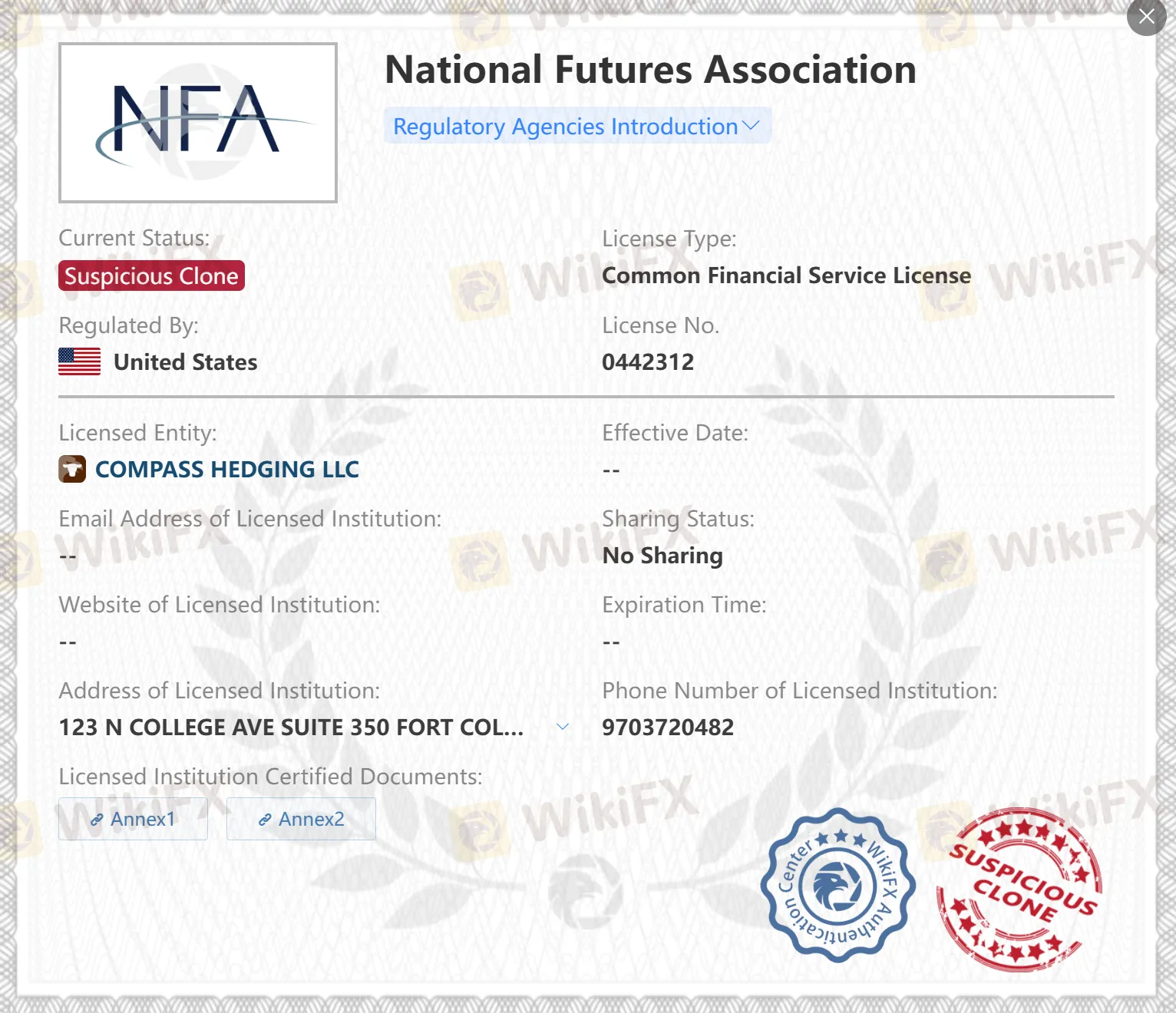The width and height of the screenshot is (1176, 1013).
Task: Click the phone number 9703720482
Action: [667, 727]
